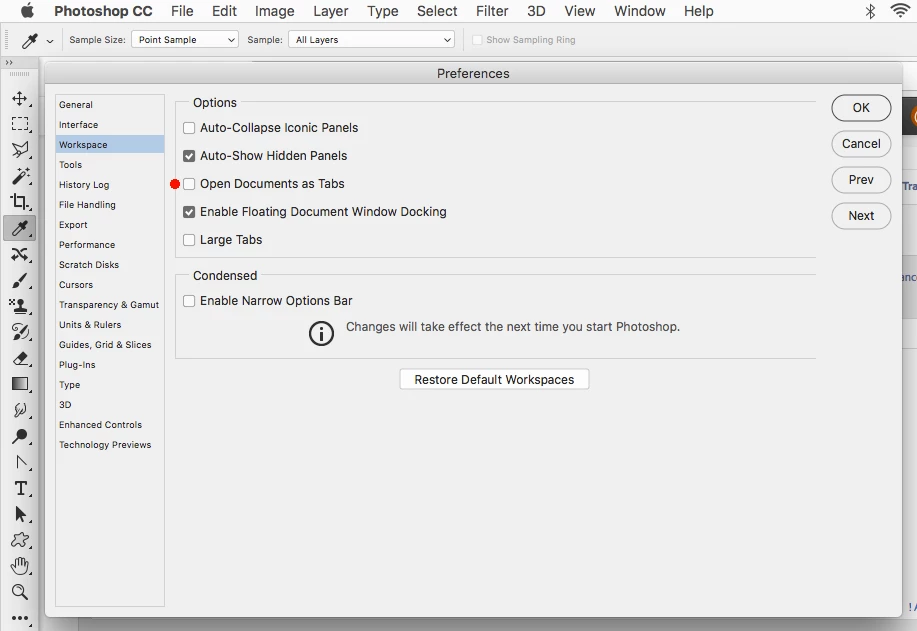Select the Eyedropper tool in toolbar

(x=19, y=228)
